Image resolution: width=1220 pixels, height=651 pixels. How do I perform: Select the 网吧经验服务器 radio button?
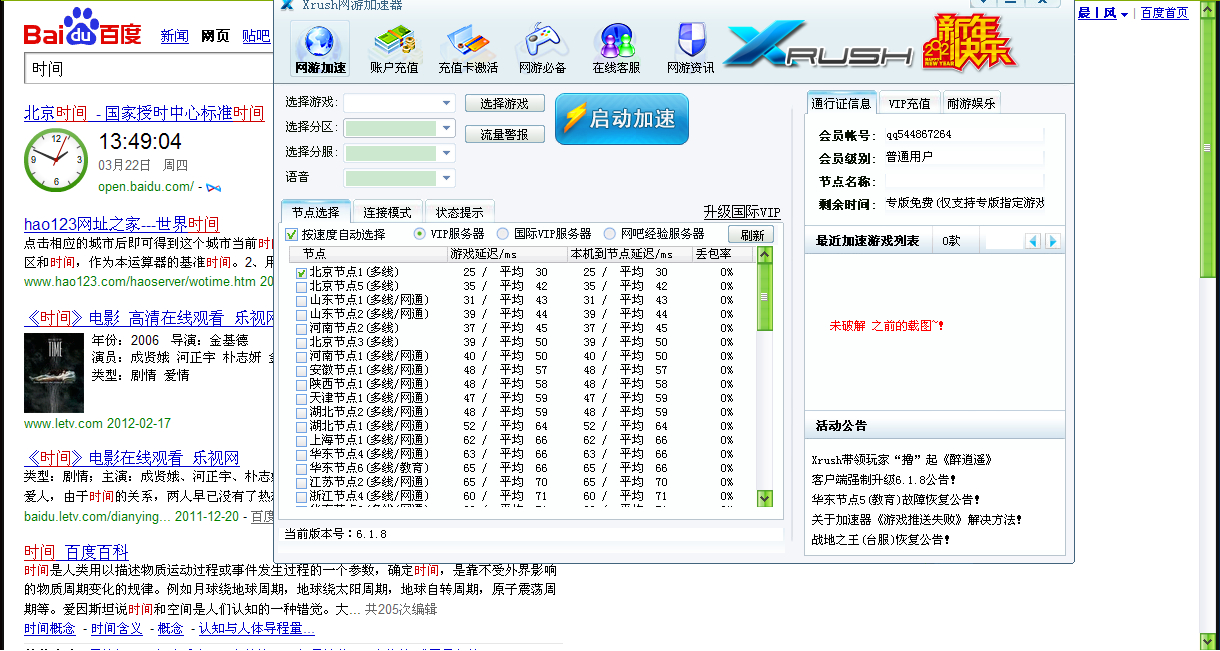point(610,234)
